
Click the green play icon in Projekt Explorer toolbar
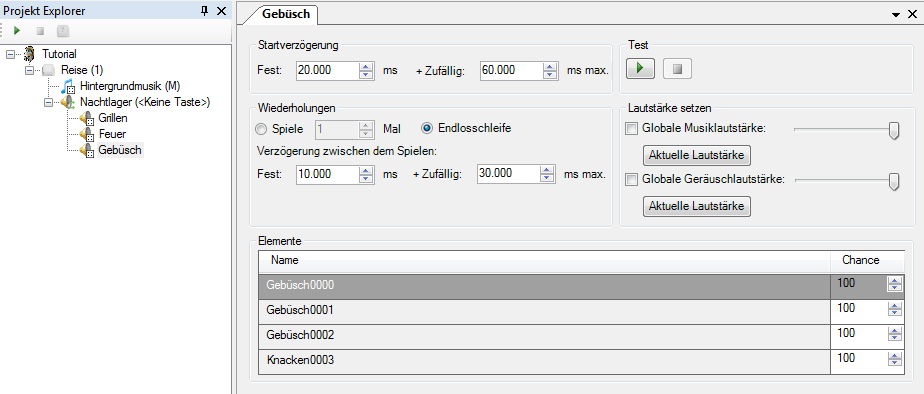coord(17,30)
